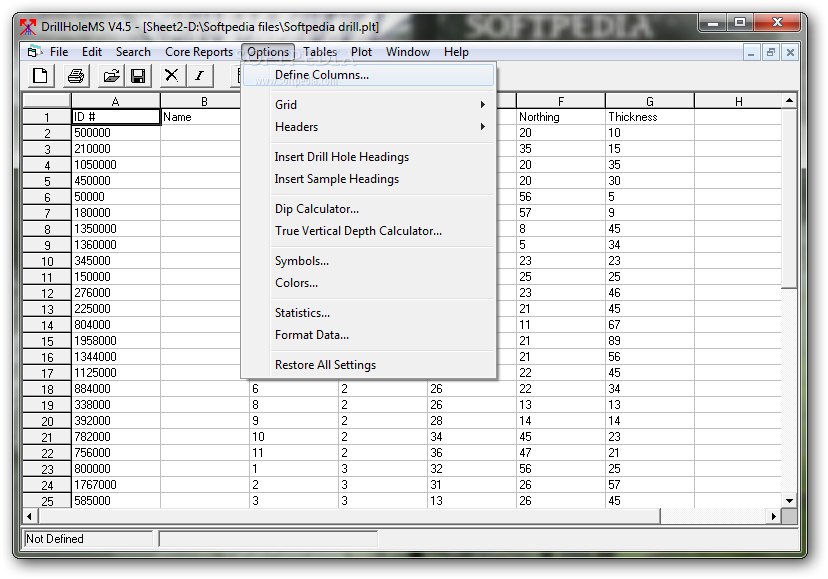Click the document icon left of File
Viewport: 828px width, 579px height.
(35, 52)
